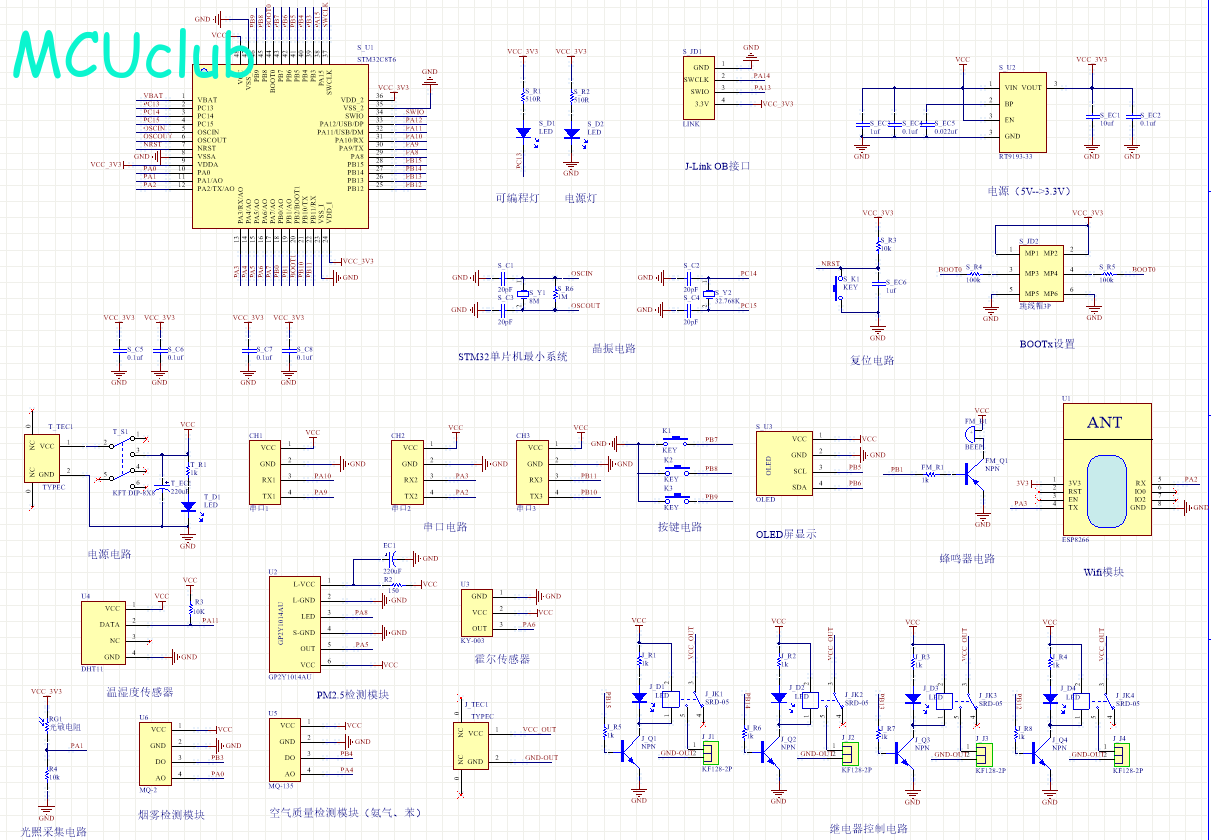Viewport: 1211px width, 840px height.
Task: Select the J_JK4 SRD-05 relay symbol
Action: [1095, 703]
